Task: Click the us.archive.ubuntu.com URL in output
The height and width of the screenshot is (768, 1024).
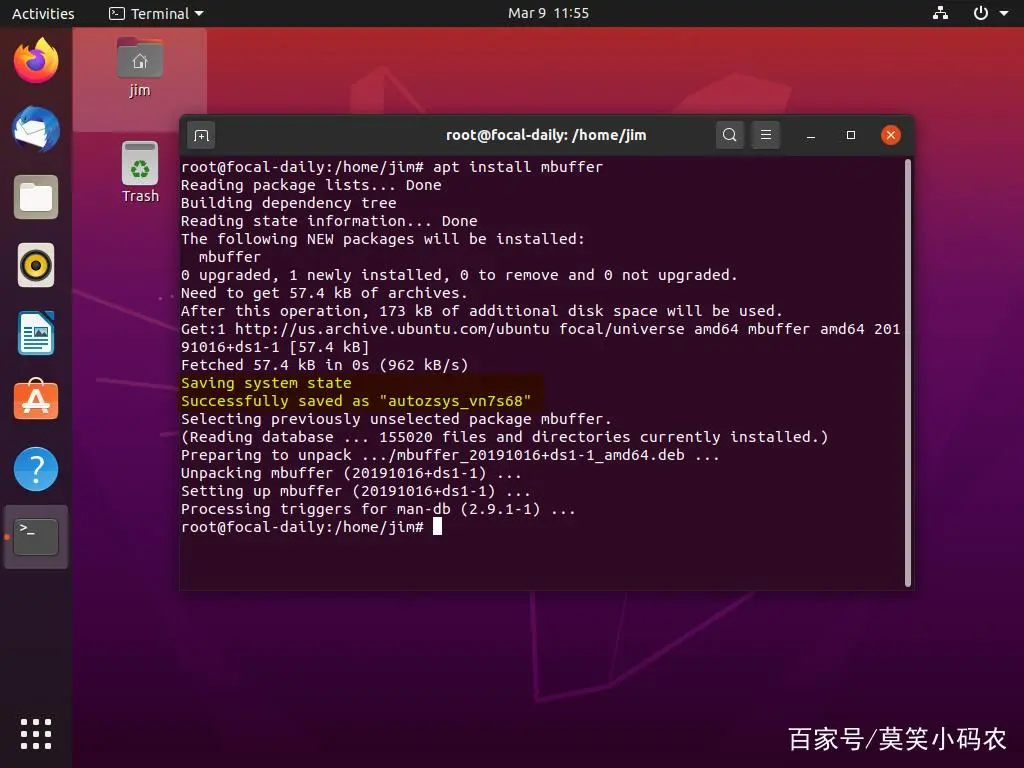Action: point(392,329)
